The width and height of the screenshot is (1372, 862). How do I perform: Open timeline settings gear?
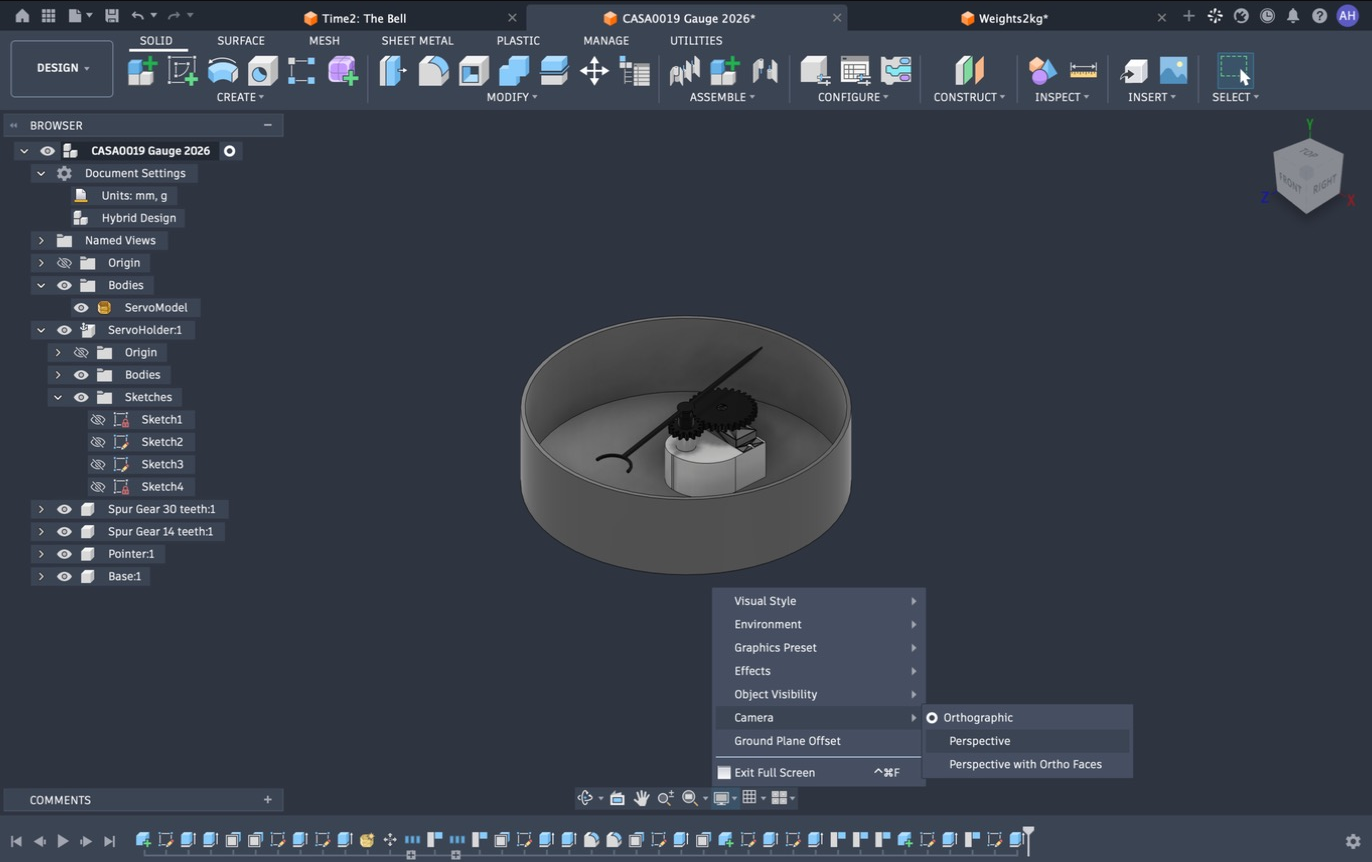click(1353, 841)
